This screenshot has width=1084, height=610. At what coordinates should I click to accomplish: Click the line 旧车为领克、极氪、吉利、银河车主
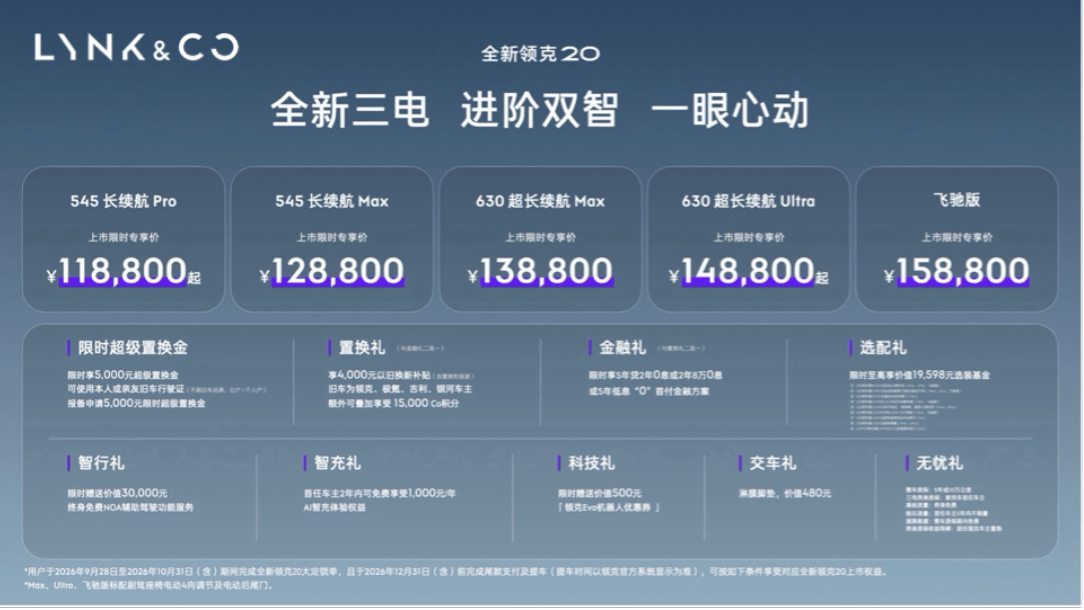click(x=400, y=389)
